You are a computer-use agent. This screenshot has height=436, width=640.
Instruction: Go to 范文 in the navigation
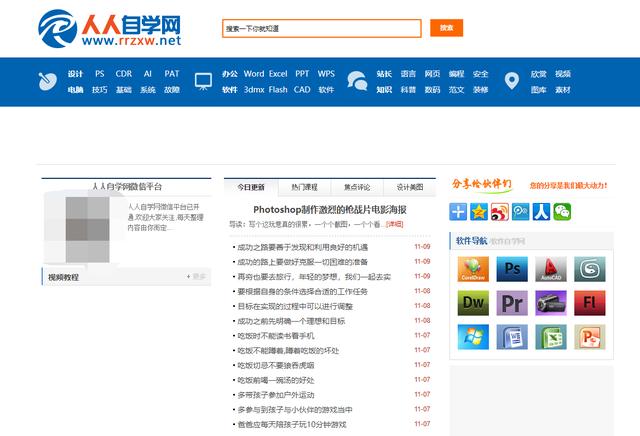pos(456,90)
